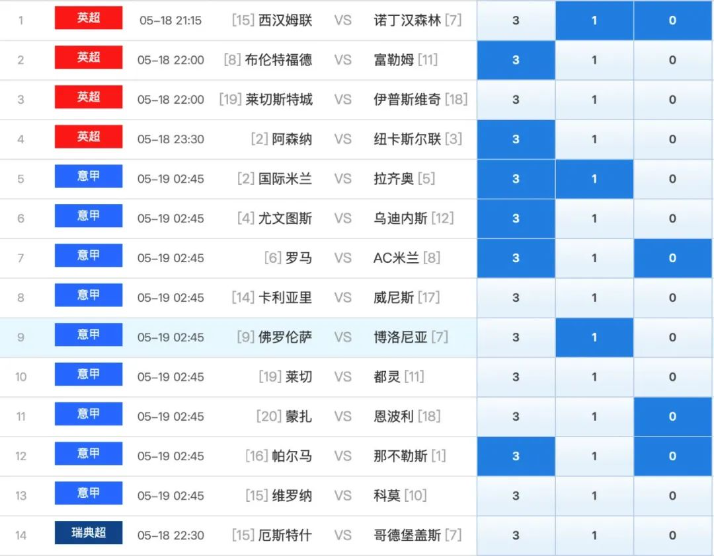Deselect the 0 pick for 罗马 vs AC米兰
Image resolution: width=715 pixels, height=560 pixels.
pyautogui.click(x=673, y=258)
